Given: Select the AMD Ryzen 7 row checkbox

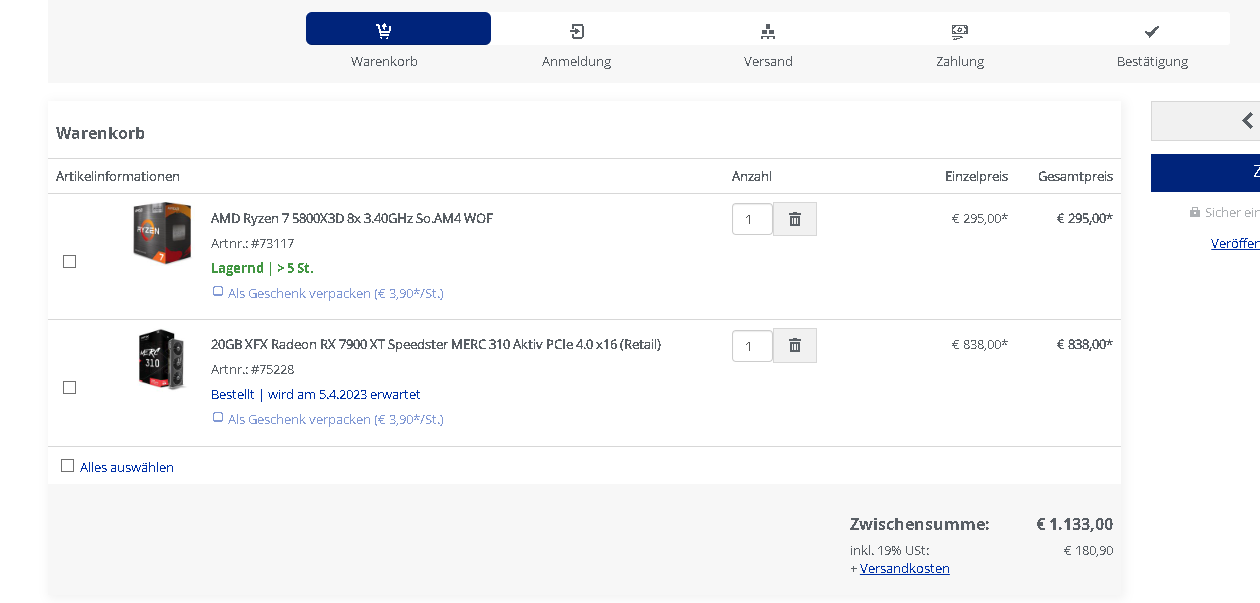Looking at the screenshot, I should pos(69,261).
